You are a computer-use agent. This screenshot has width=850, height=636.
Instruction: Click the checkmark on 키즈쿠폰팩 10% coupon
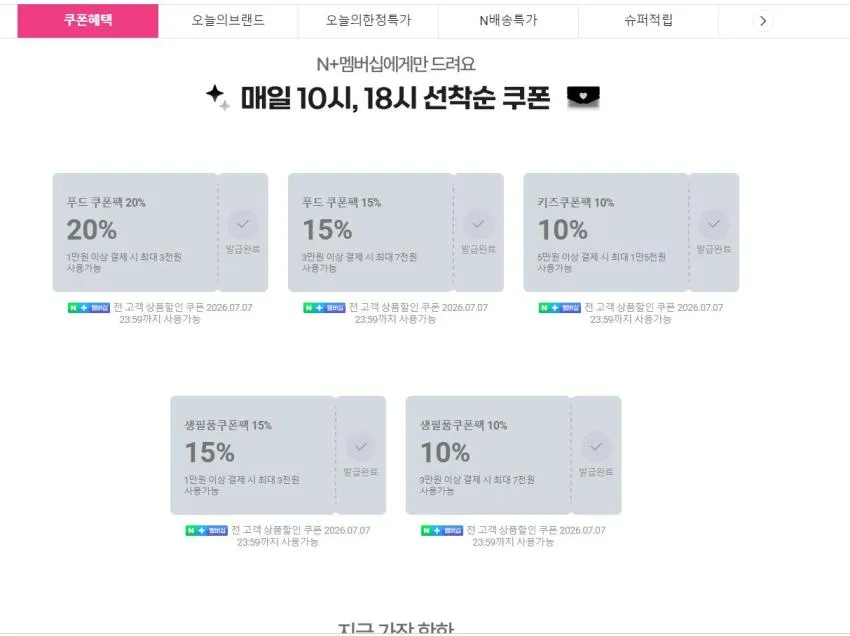(x=714, y=224)
